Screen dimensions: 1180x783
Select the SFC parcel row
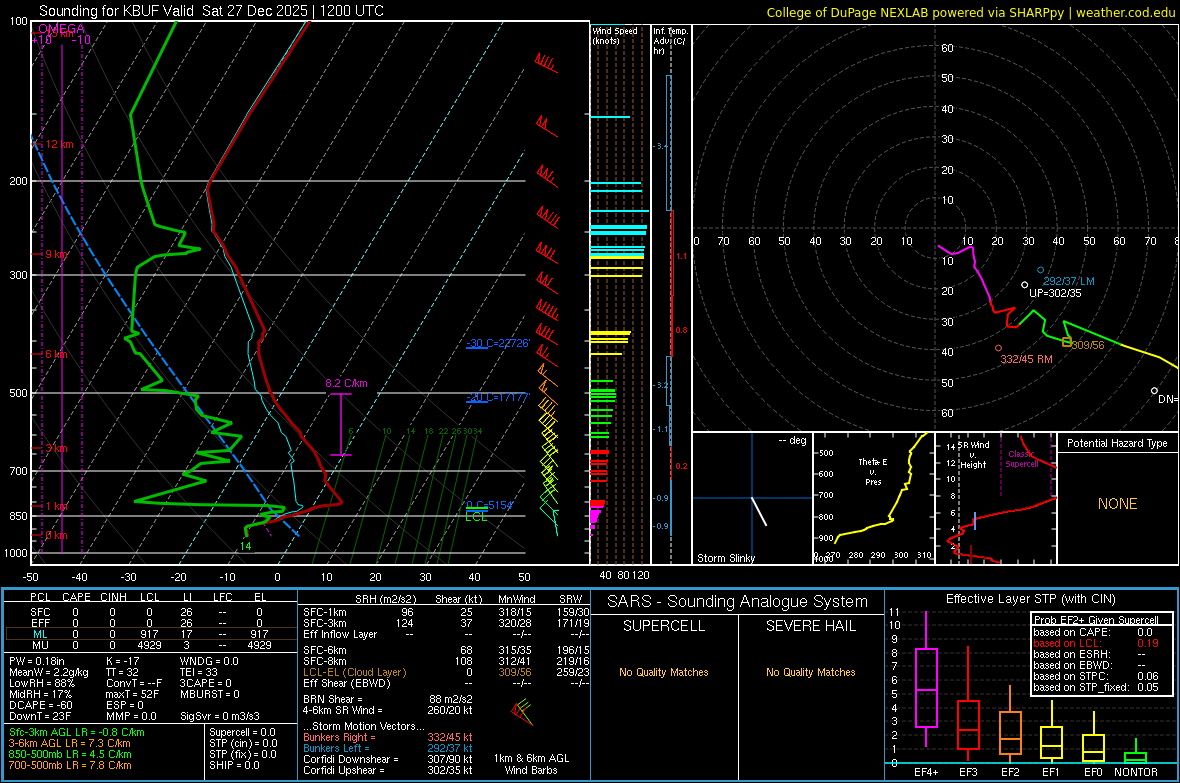pyautogui.click(x=150, y=612)
